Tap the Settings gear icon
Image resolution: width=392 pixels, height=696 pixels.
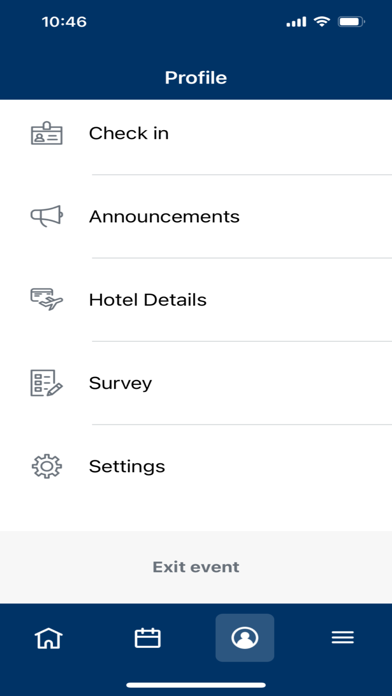(47, 466)
